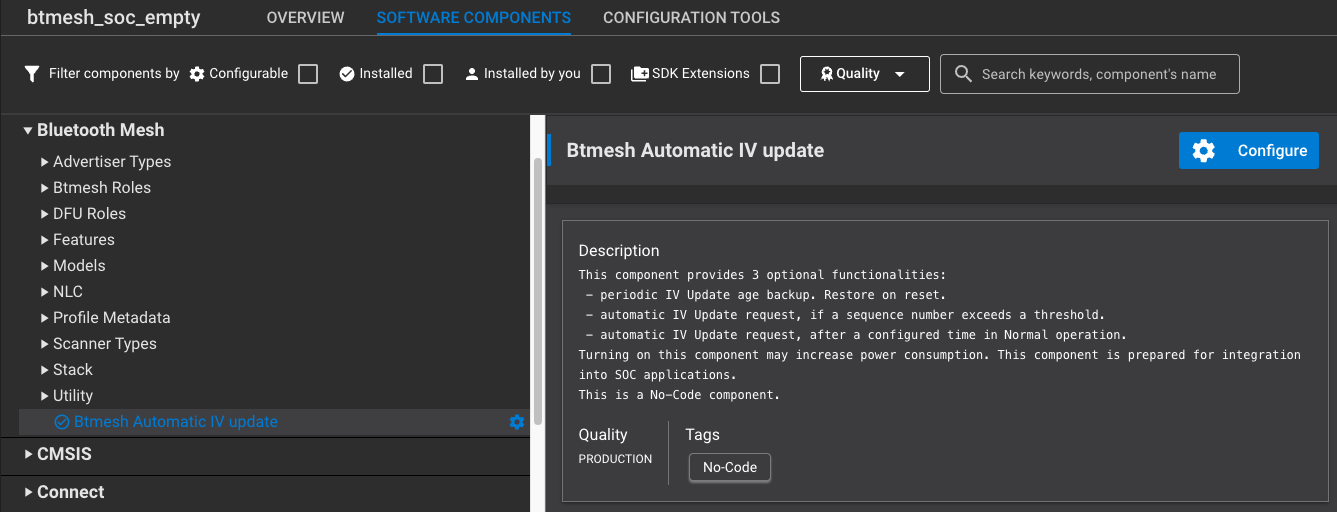Click gear icon beside Btmesh Automatic IV update
Screen dimensions: 1337x512
[517, 422]
